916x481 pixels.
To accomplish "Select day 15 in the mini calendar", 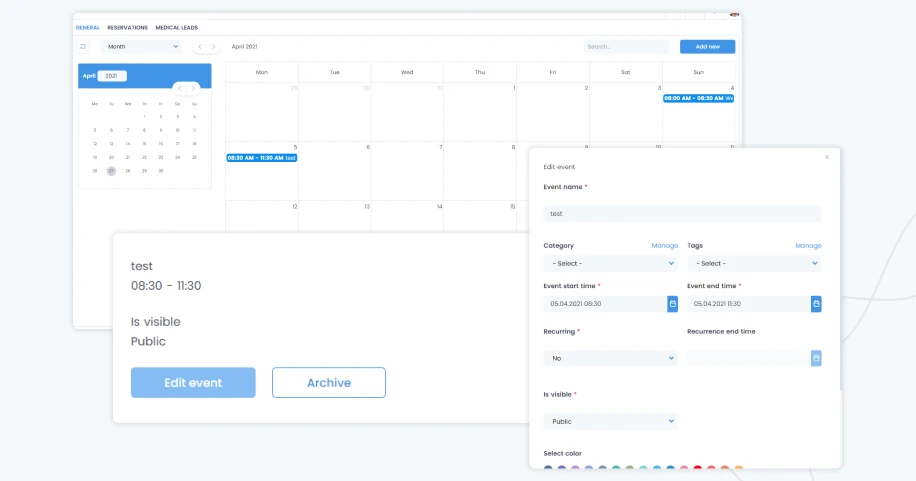I will pos(144,144).
